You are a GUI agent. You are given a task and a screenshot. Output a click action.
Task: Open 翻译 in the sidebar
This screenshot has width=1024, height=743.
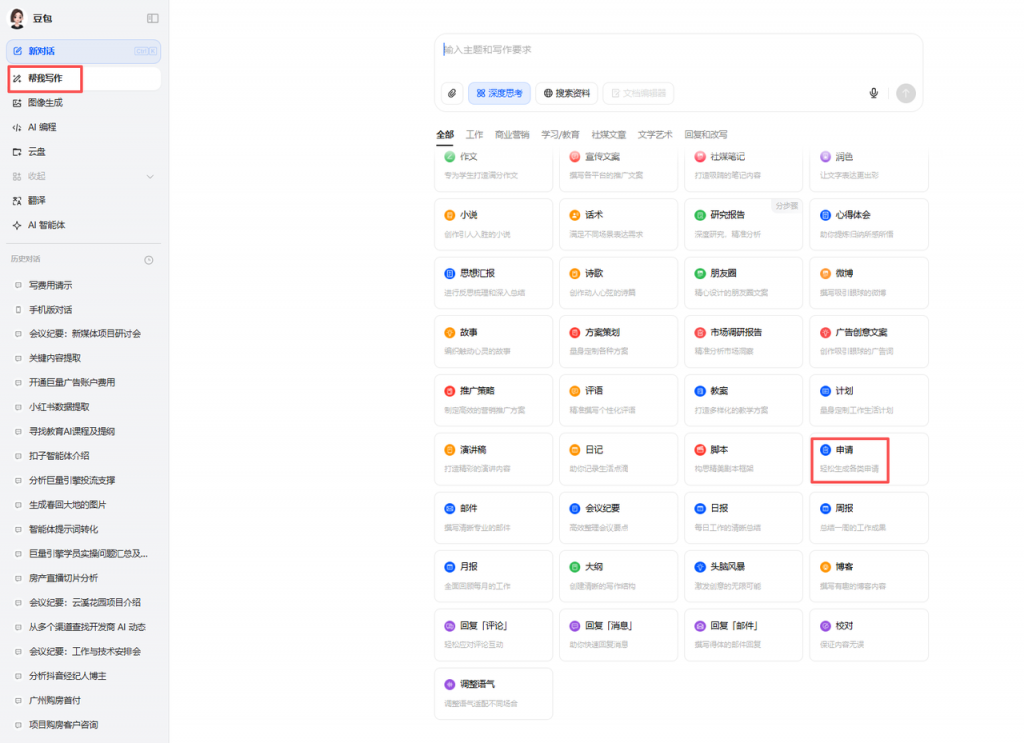36,200
